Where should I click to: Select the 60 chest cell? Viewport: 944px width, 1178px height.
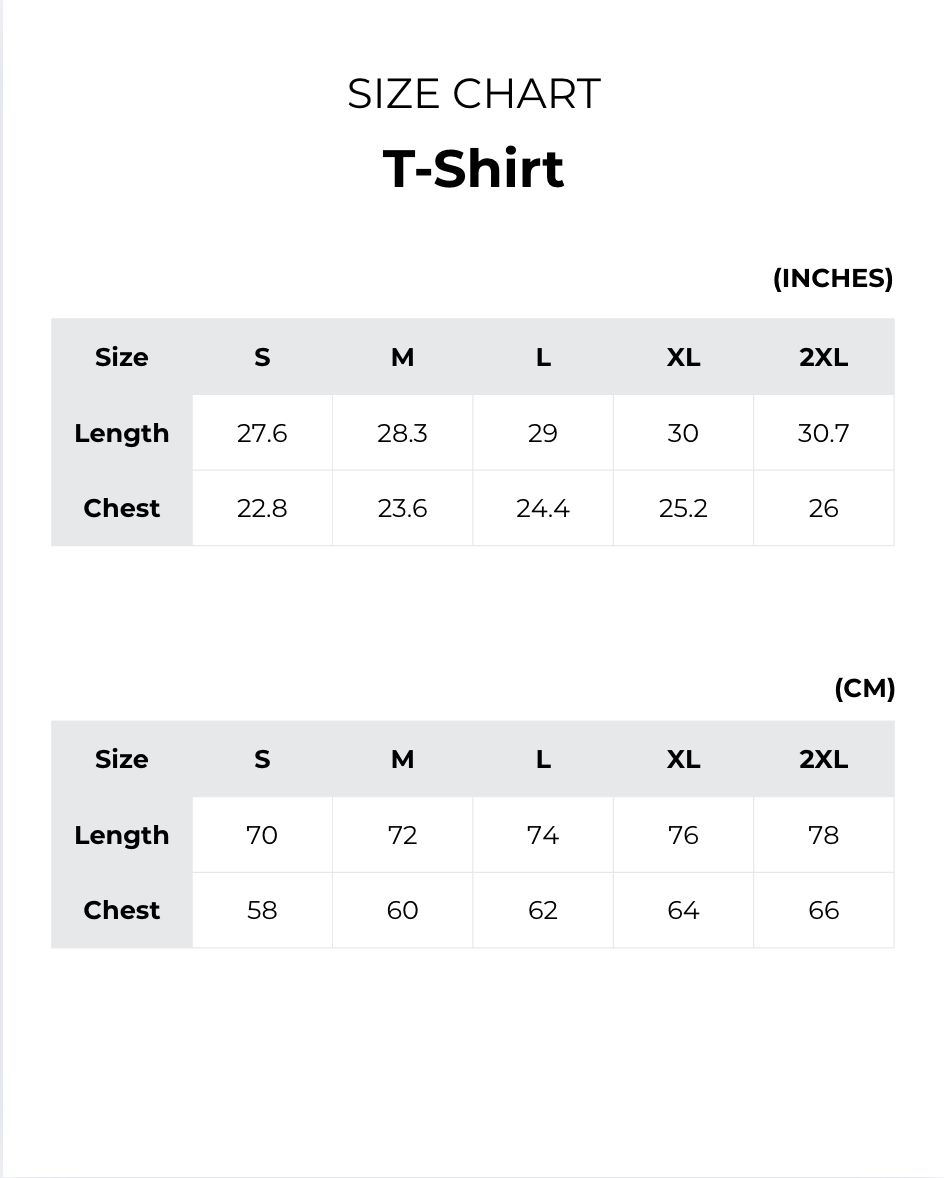pos(402,910)
